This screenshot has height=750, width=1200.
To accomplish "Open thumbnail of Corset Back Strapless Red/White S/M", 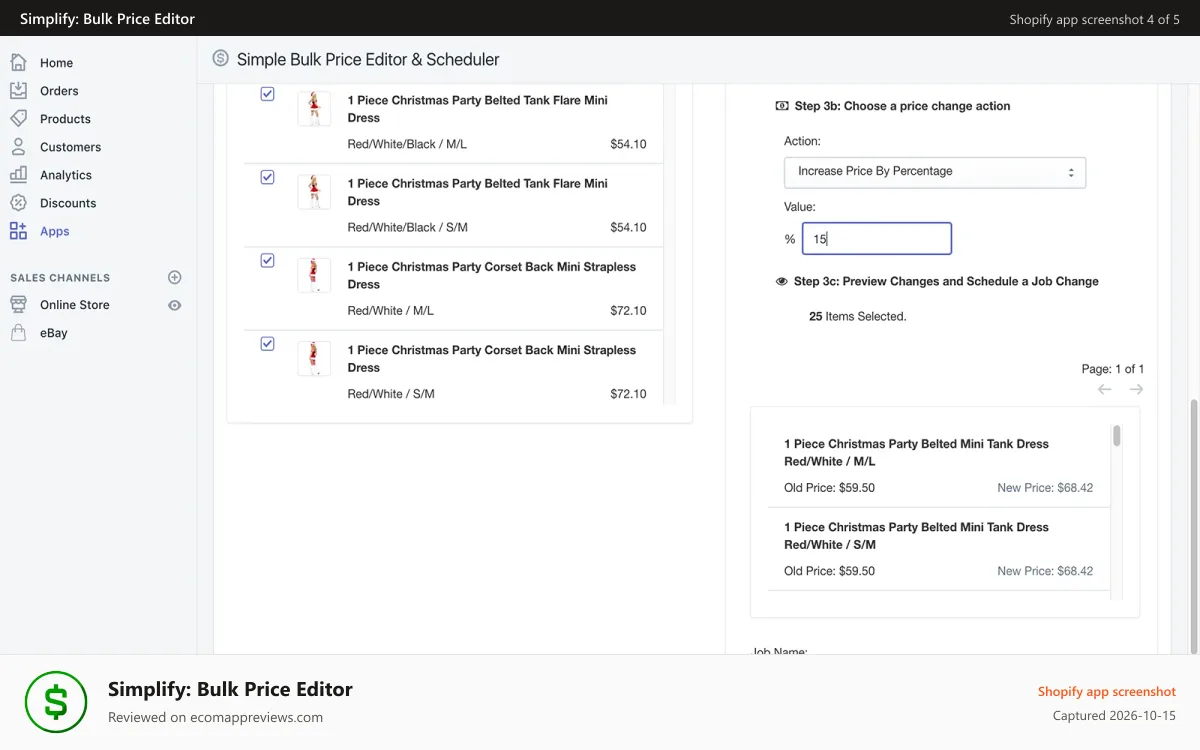I will (x=314, y=358).
